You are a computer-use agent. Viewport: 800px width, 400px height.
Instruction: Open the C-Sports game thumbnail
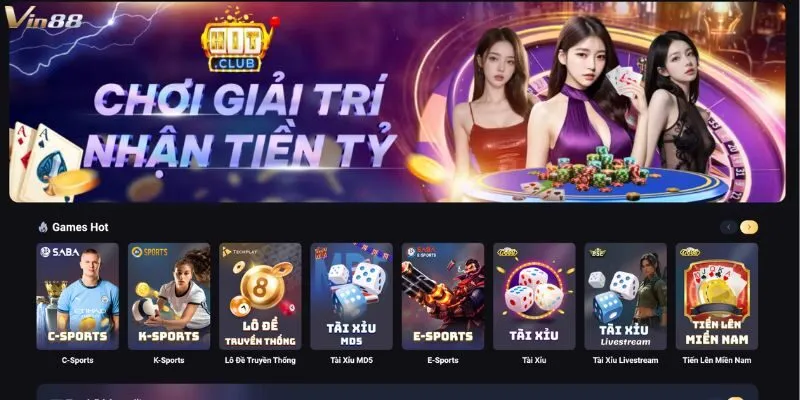[x=78, y=296]
